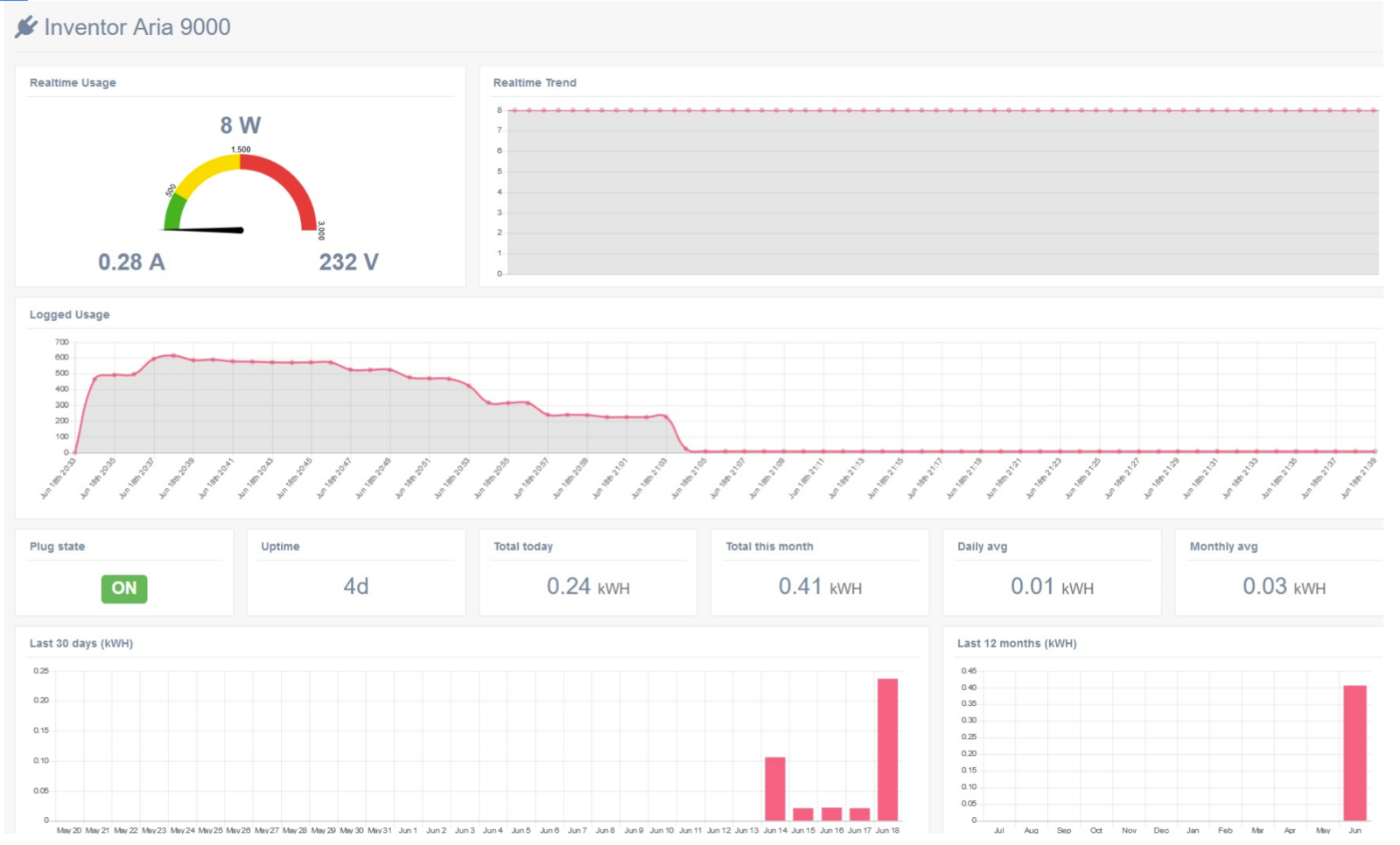The image size is (1400, 845).
Task: Click the Total today card label
Action: 523,547
